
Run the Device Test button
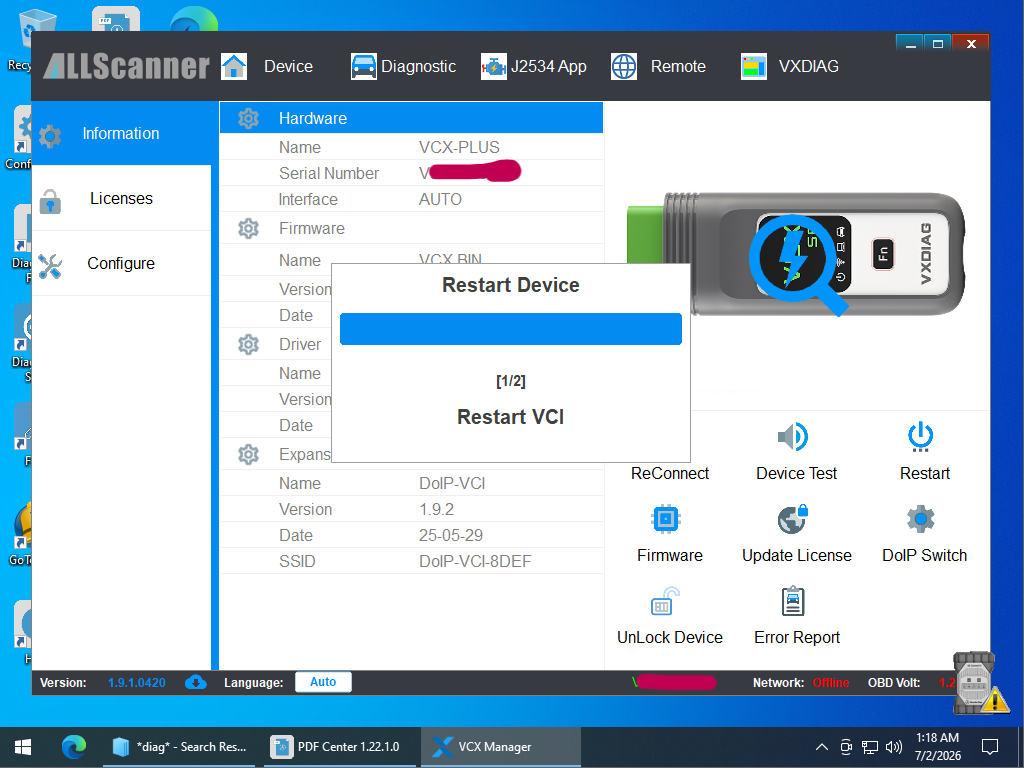tap(796, 473)
